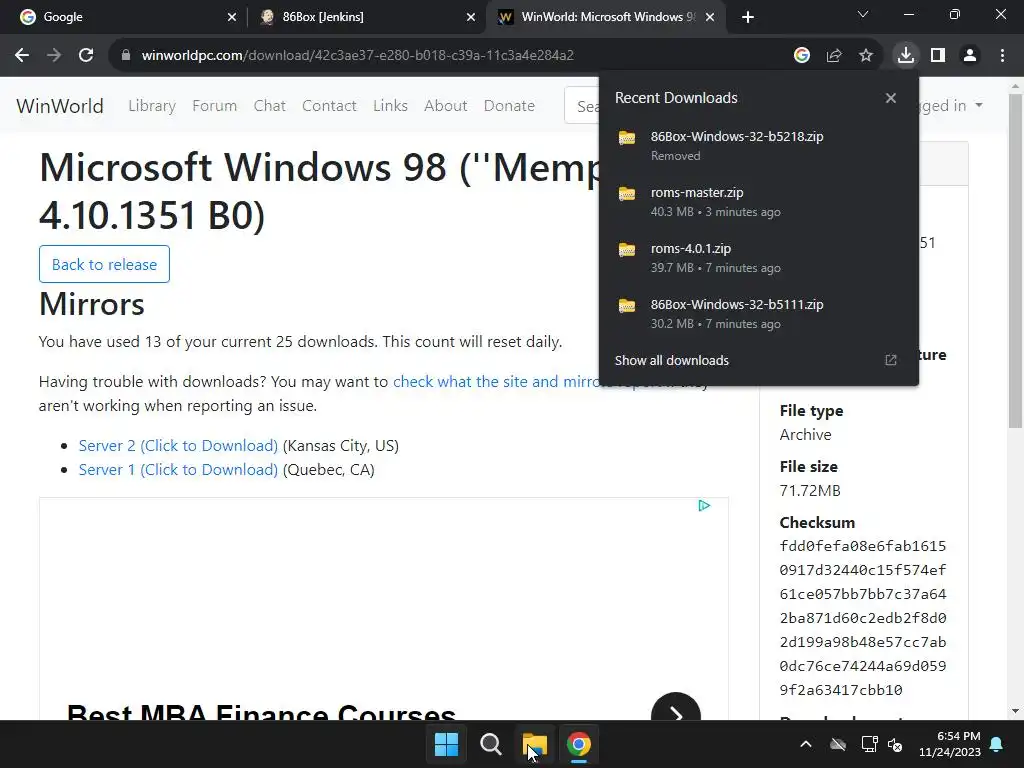Bookmark this page with the star icon
The height and width of the screenshot is (768, 1024).
(866, 56)
